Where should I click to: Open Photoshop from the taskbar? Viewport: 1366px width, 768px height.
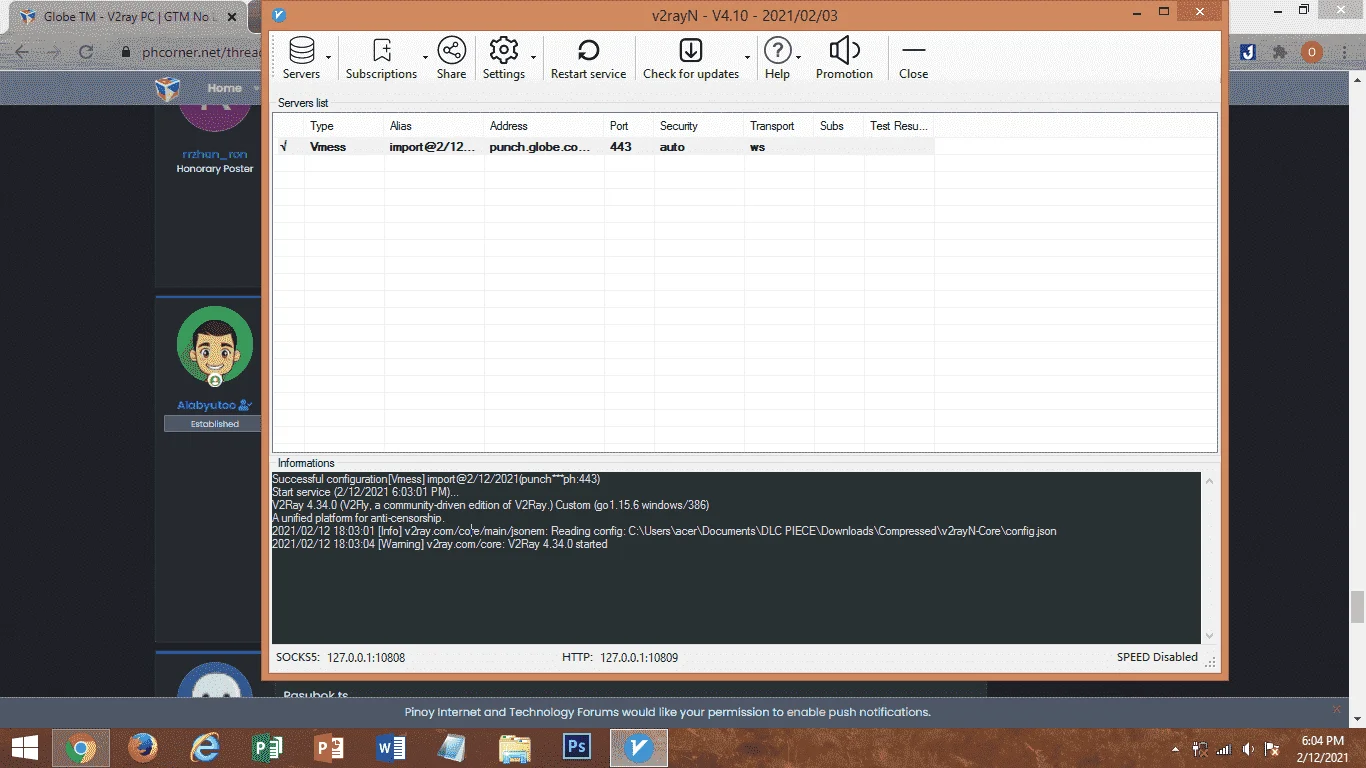(x=577, y=748)
